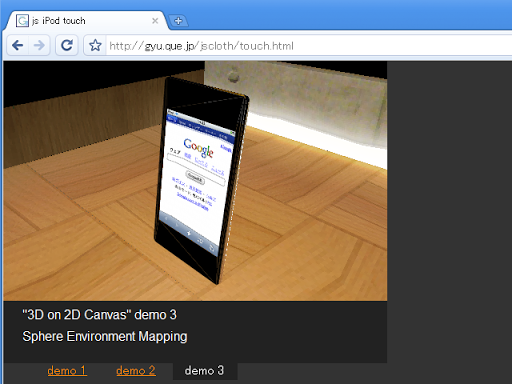The width and height of the screenshot is (512, 384).
Task: Click the favicon on the browser tab
Action: pyautogui.click(x=22, y=21)
